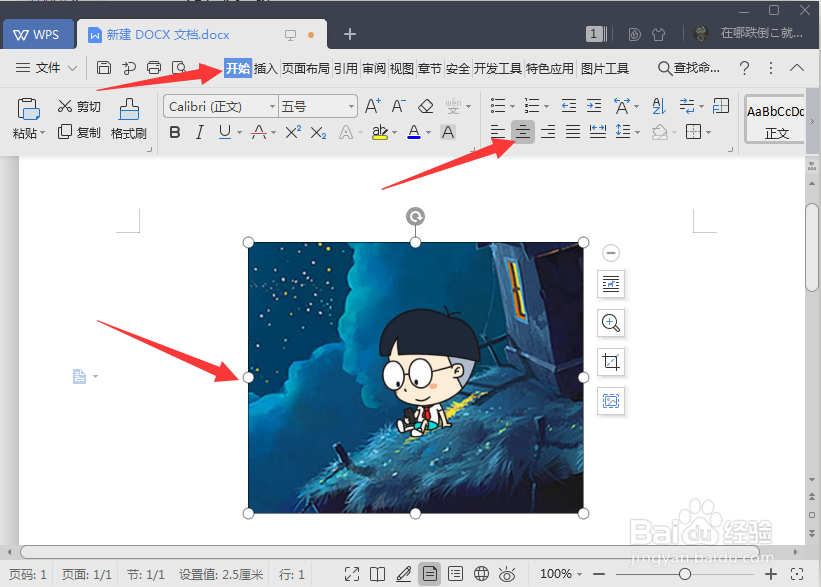
Task: Apply superscript X² formatting
Action: pyautogui.click(x=293, y=132)
